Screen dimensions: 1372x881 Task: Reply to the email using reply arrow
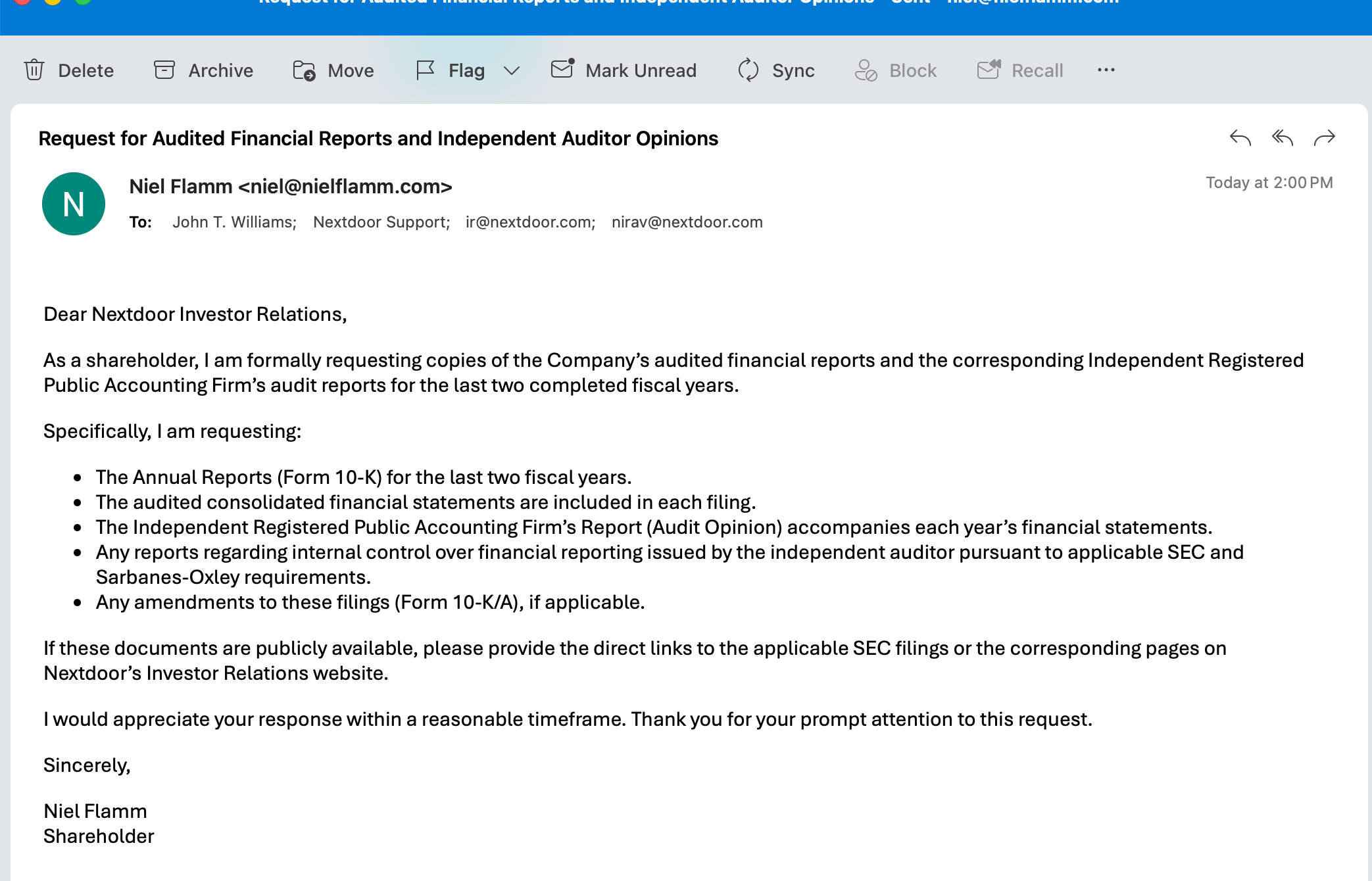point(1240,137)
